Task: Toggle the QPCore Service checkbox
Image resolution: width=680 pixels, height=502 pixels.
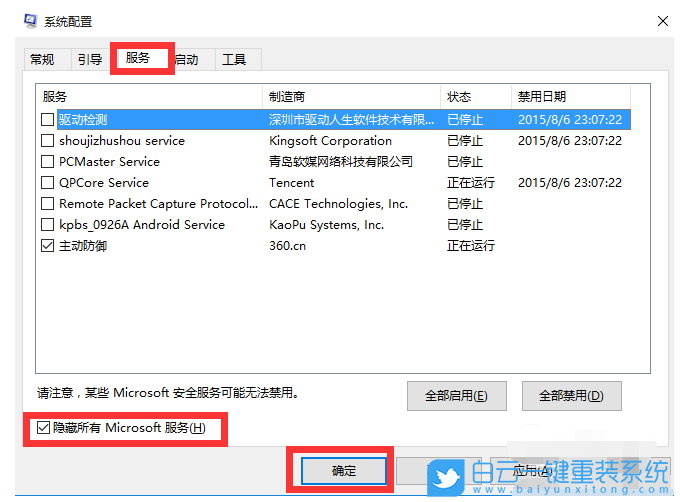Action: click(x=47, y=183)
